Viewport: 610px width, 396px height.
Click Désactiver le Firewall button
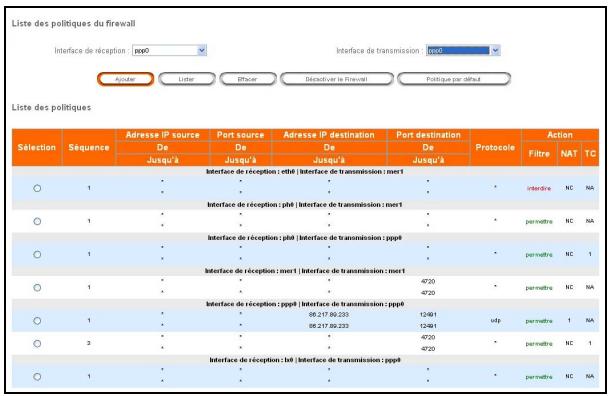click(337, 79)
